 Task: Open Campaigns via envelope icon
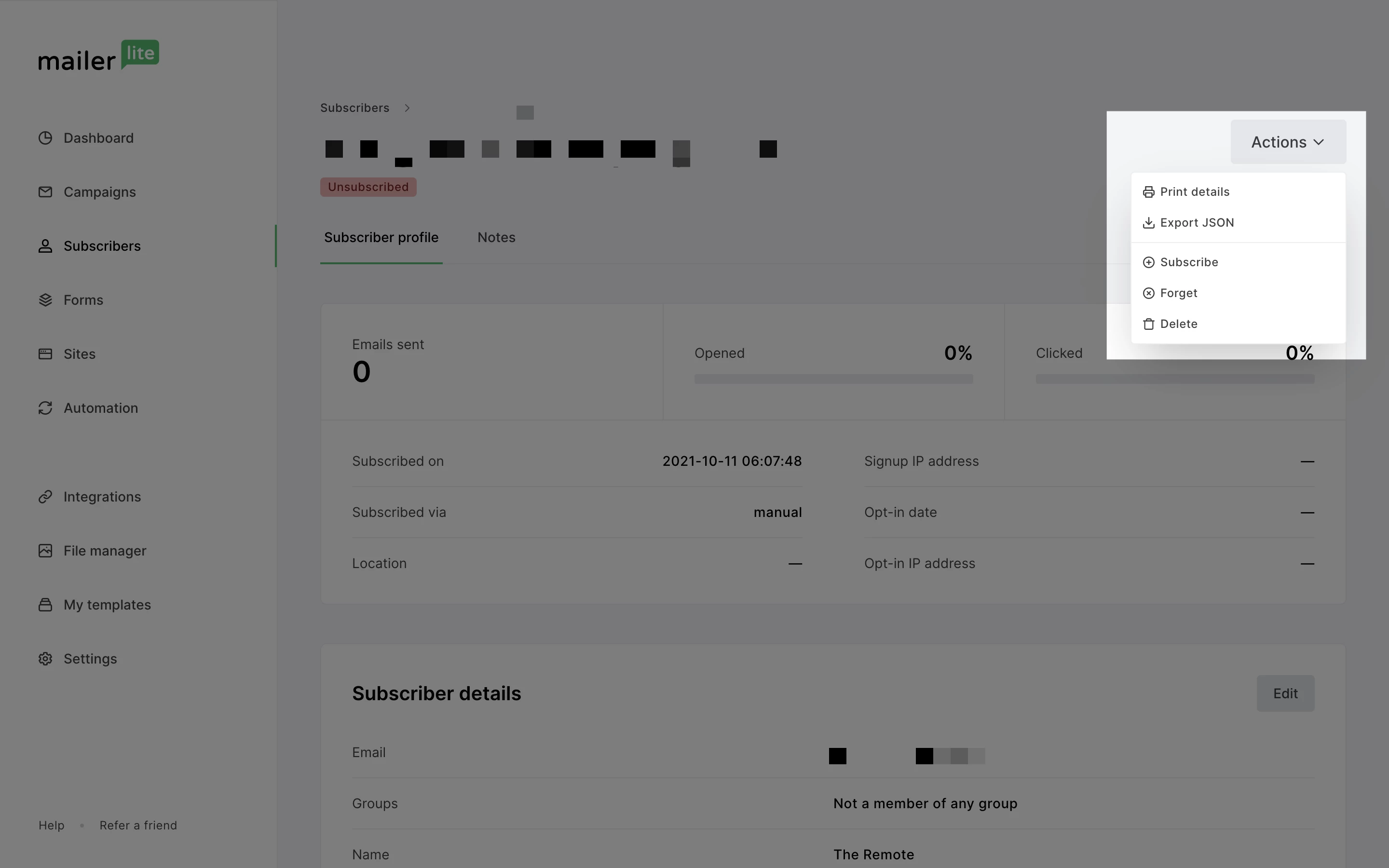tap(45, 192)
